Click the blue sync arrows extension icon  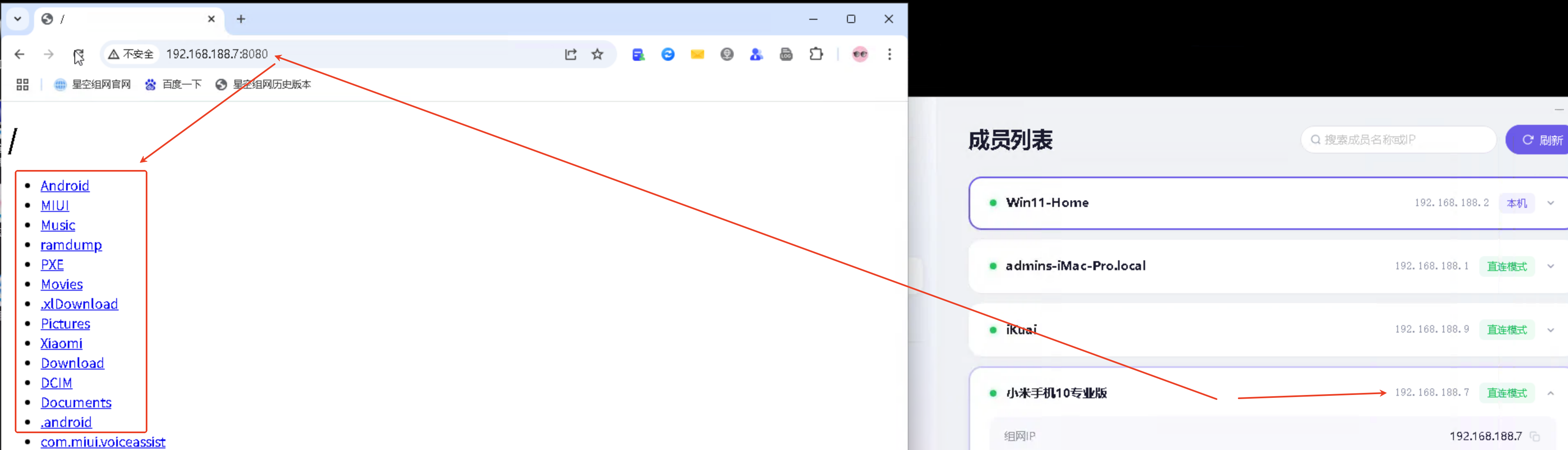(x=668, y=54)
